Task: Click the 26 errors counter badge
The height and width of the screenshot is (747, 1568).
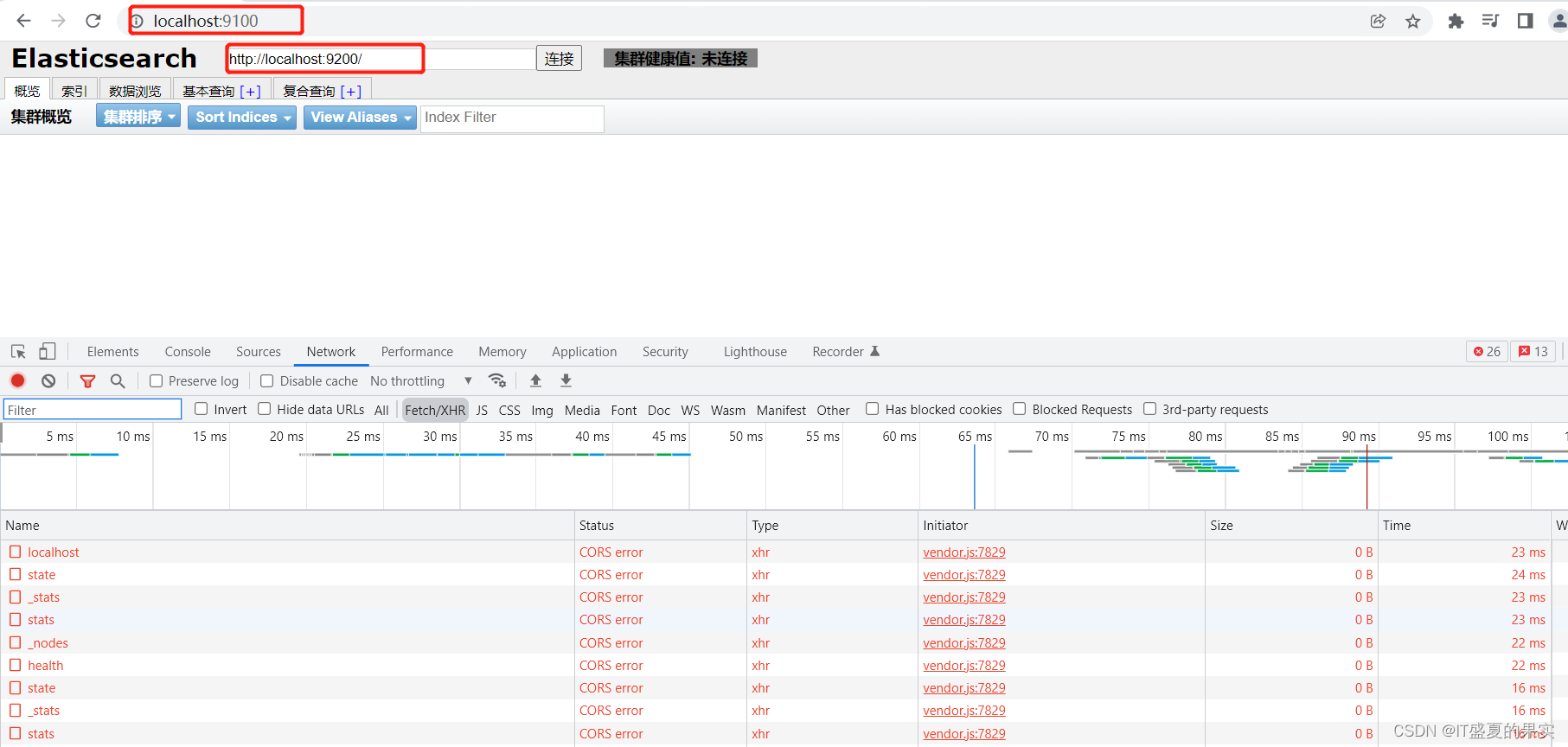Action: (x=1487, y=351)
